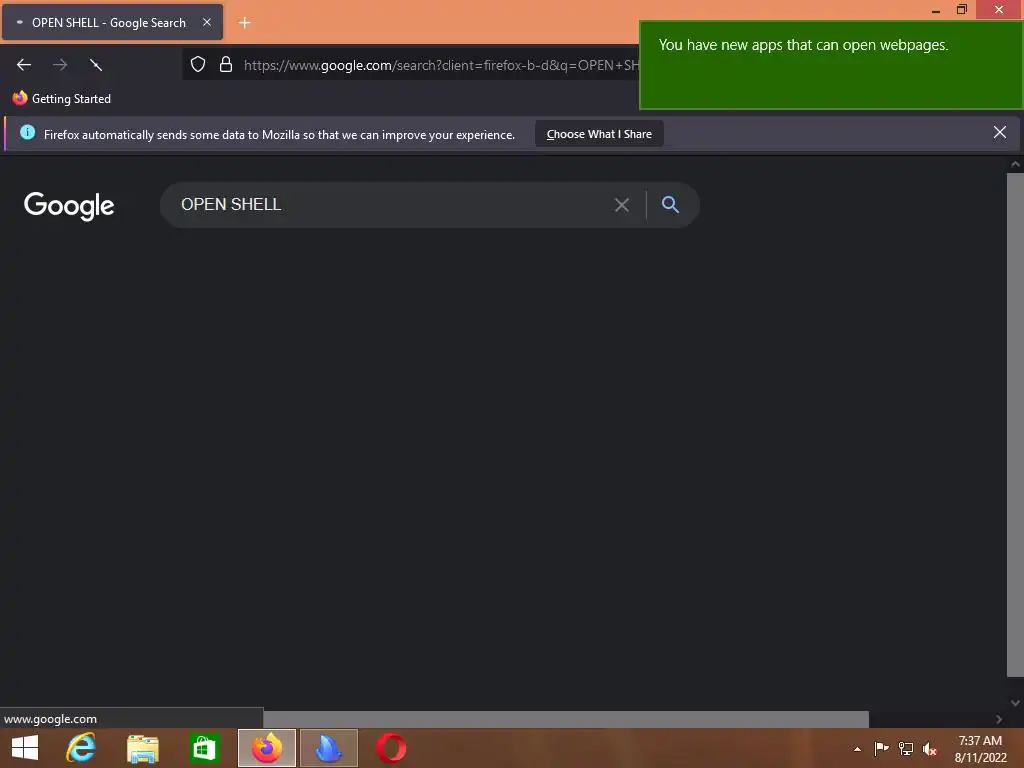Launch Opera from the taskbar

391,748
